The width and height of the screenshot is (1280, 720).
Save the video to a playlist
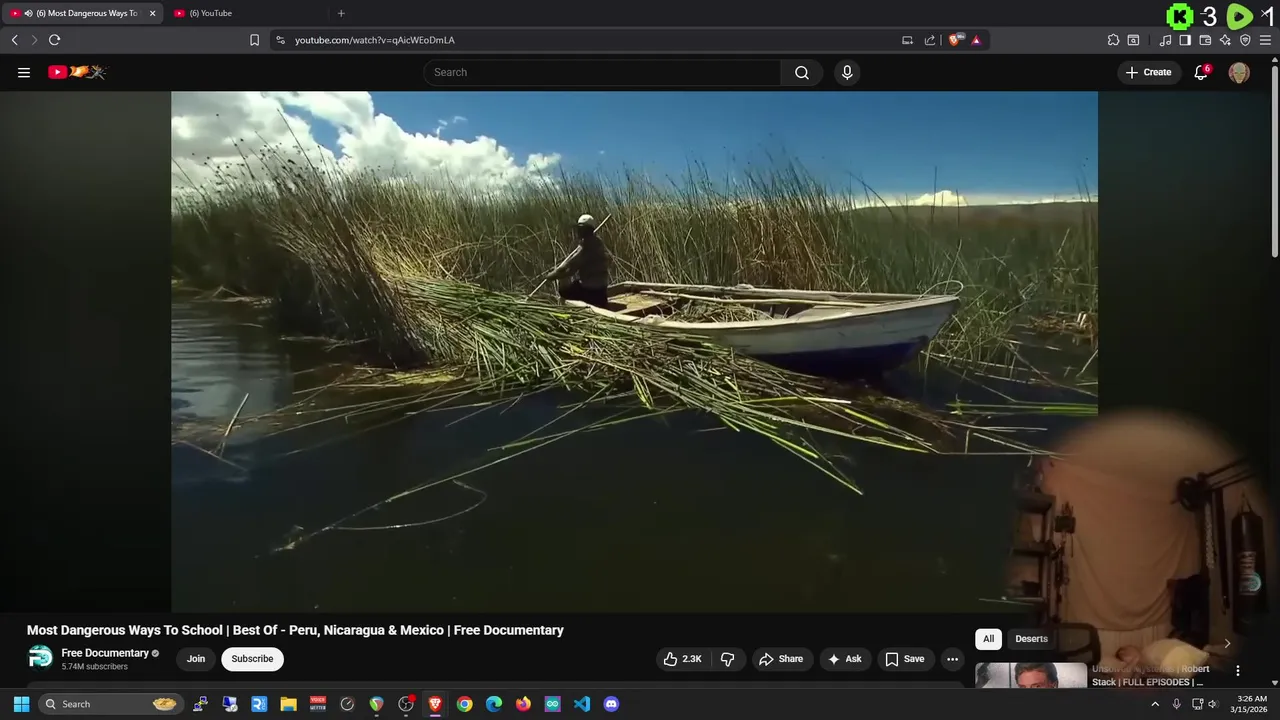[904, 659]
